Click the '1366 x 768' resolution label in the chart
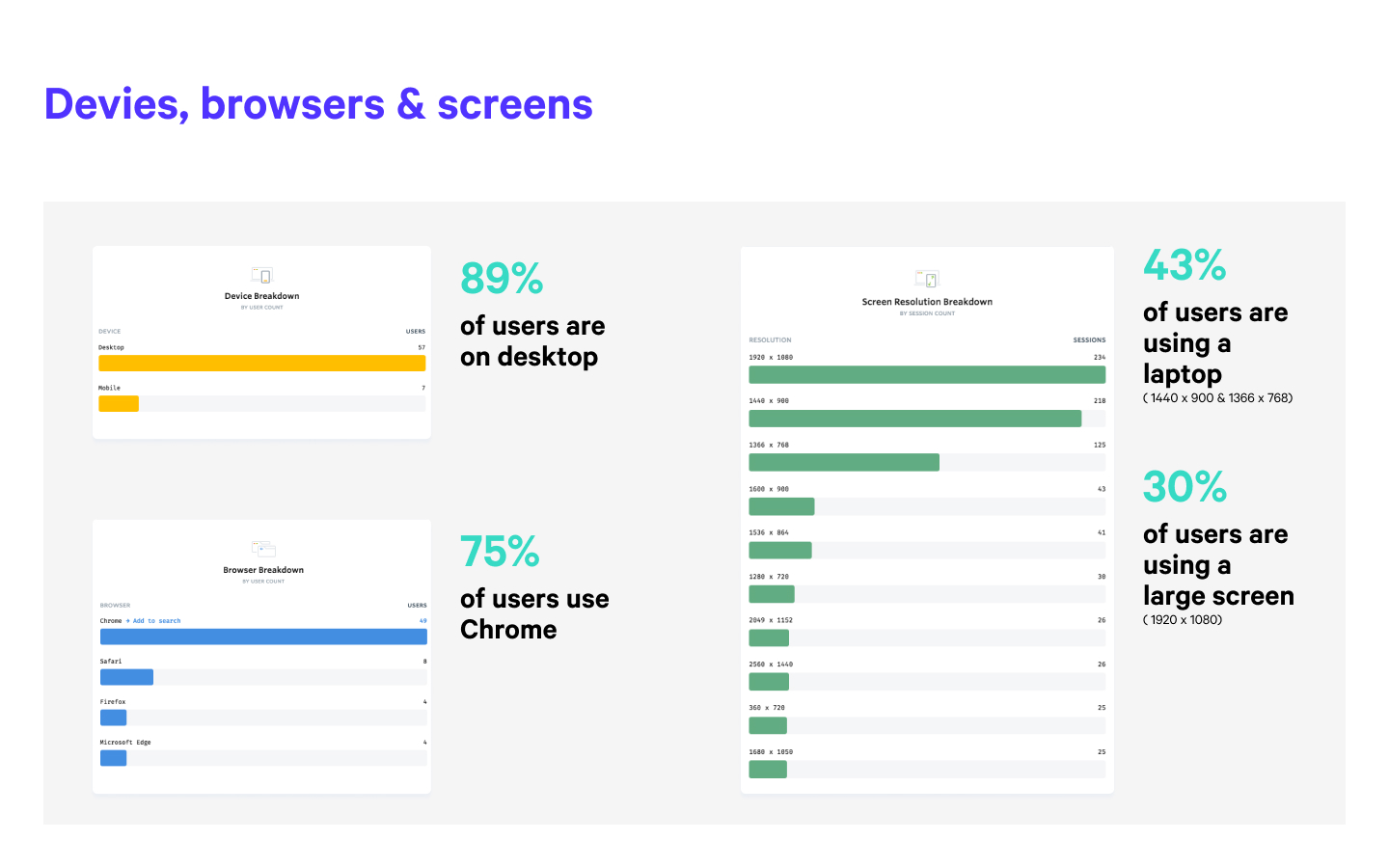The height and width of the screenshot is (868, 1389). coord(769,445)
